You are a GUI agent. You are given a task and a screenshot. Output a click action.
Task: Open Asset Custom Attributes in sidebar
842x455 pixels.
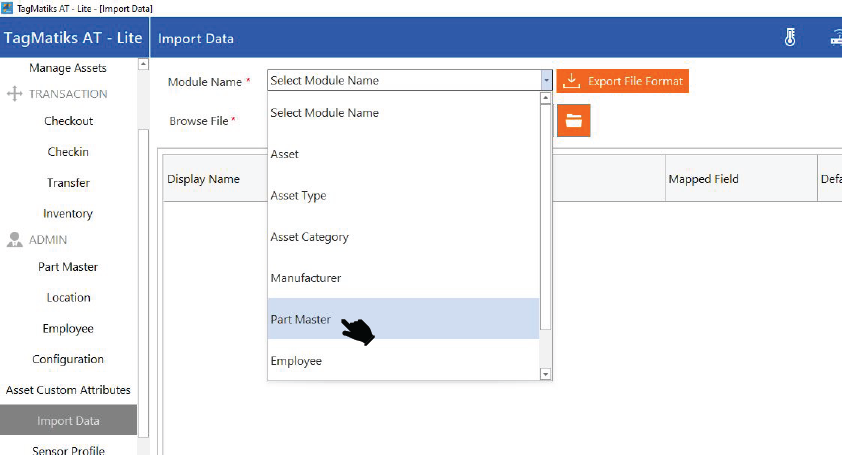[x=68, y=390]
